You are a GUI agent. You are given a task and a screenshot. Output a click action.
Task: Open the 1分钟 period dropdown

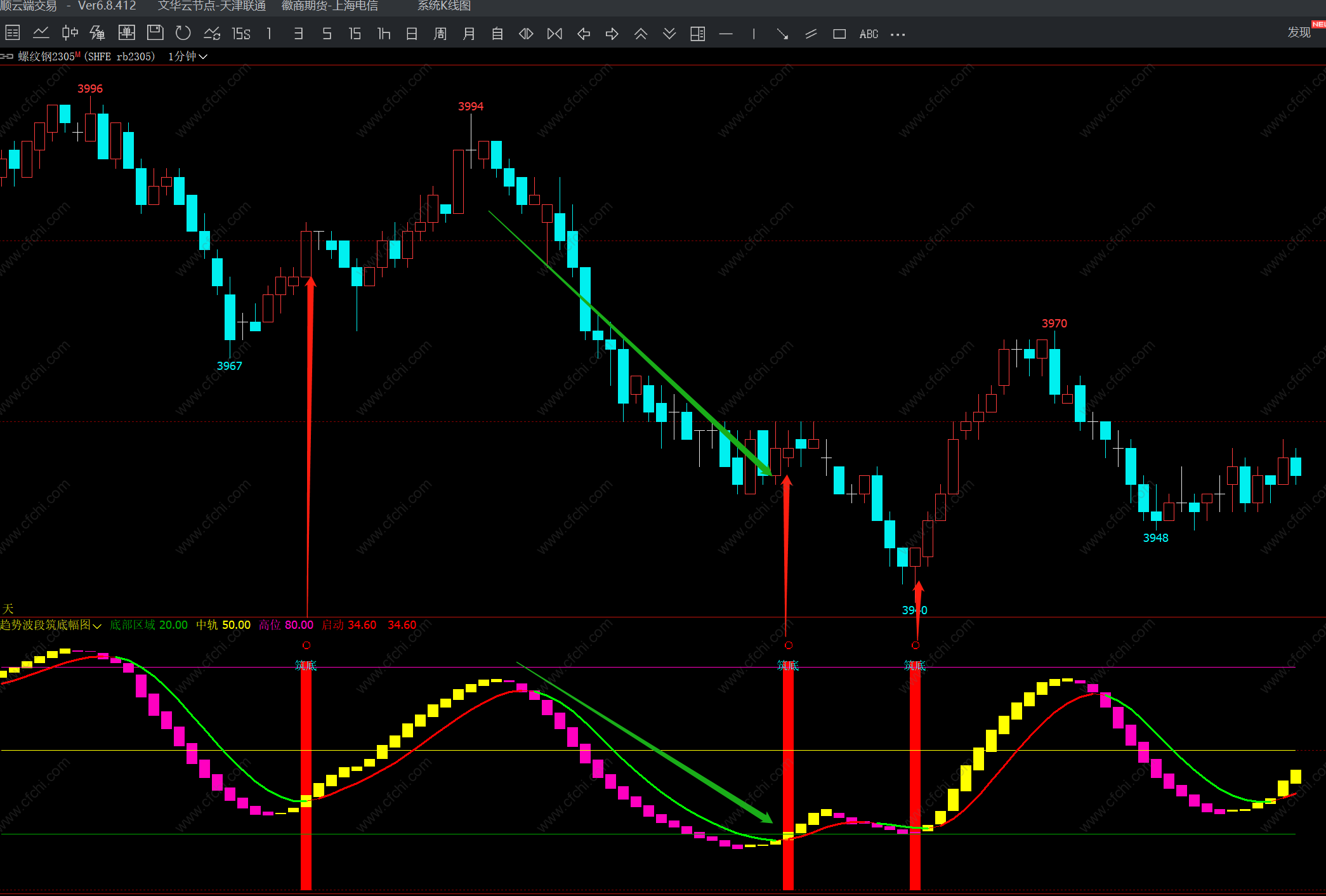click(x=188, y=56)
